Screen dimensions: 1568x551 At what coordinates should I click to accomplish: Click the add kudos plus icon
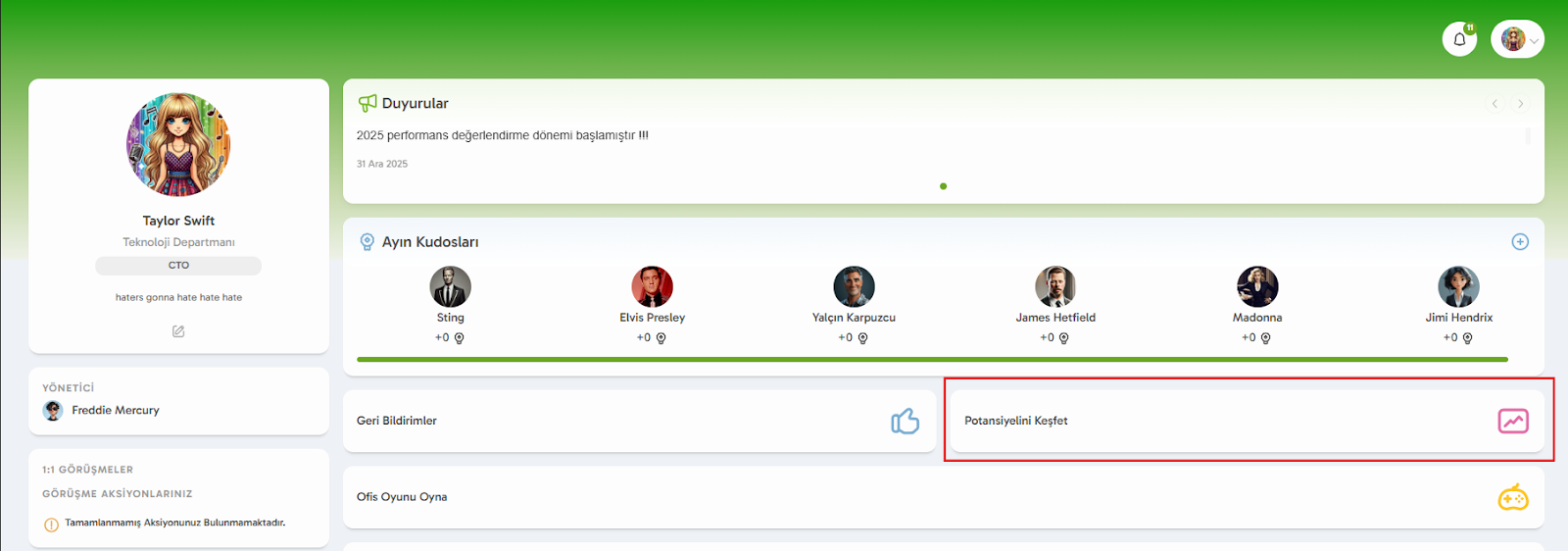pyautogui.click(x=1520, y=242)
